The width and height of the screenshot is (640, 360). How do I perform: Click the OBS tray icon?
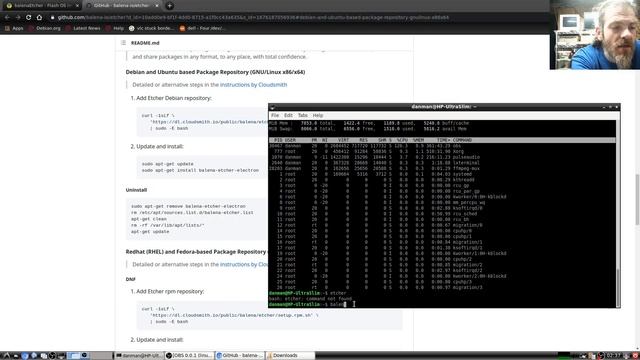(601, 356)
